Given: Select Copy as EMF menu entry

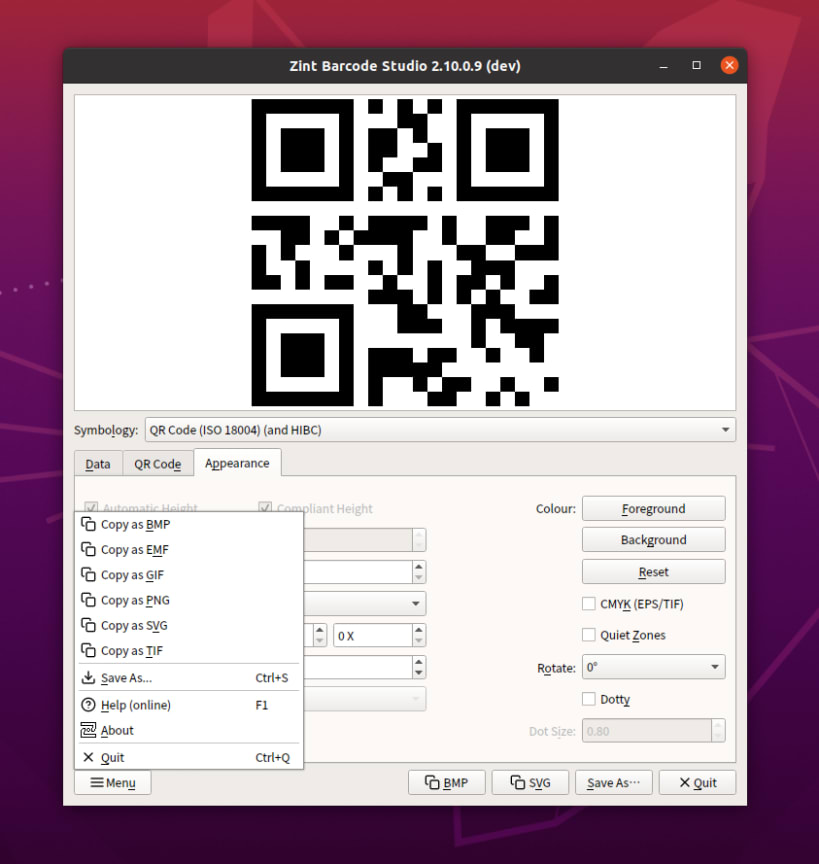Looking at the screenshot, I should tap(189, 549).
